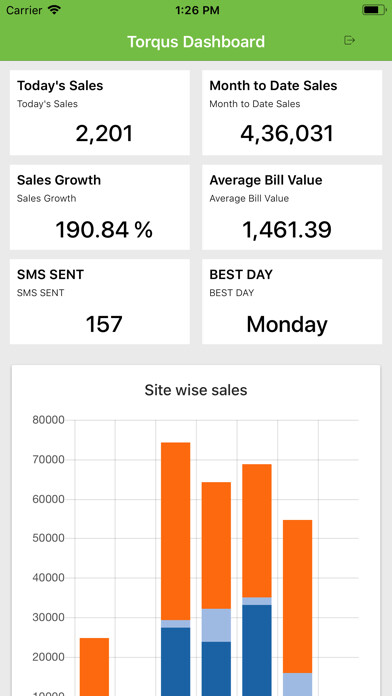Select the first short orange bar
Image resolution: width=392 pixels, height=696 pixels.
click(x=94, y=667)
